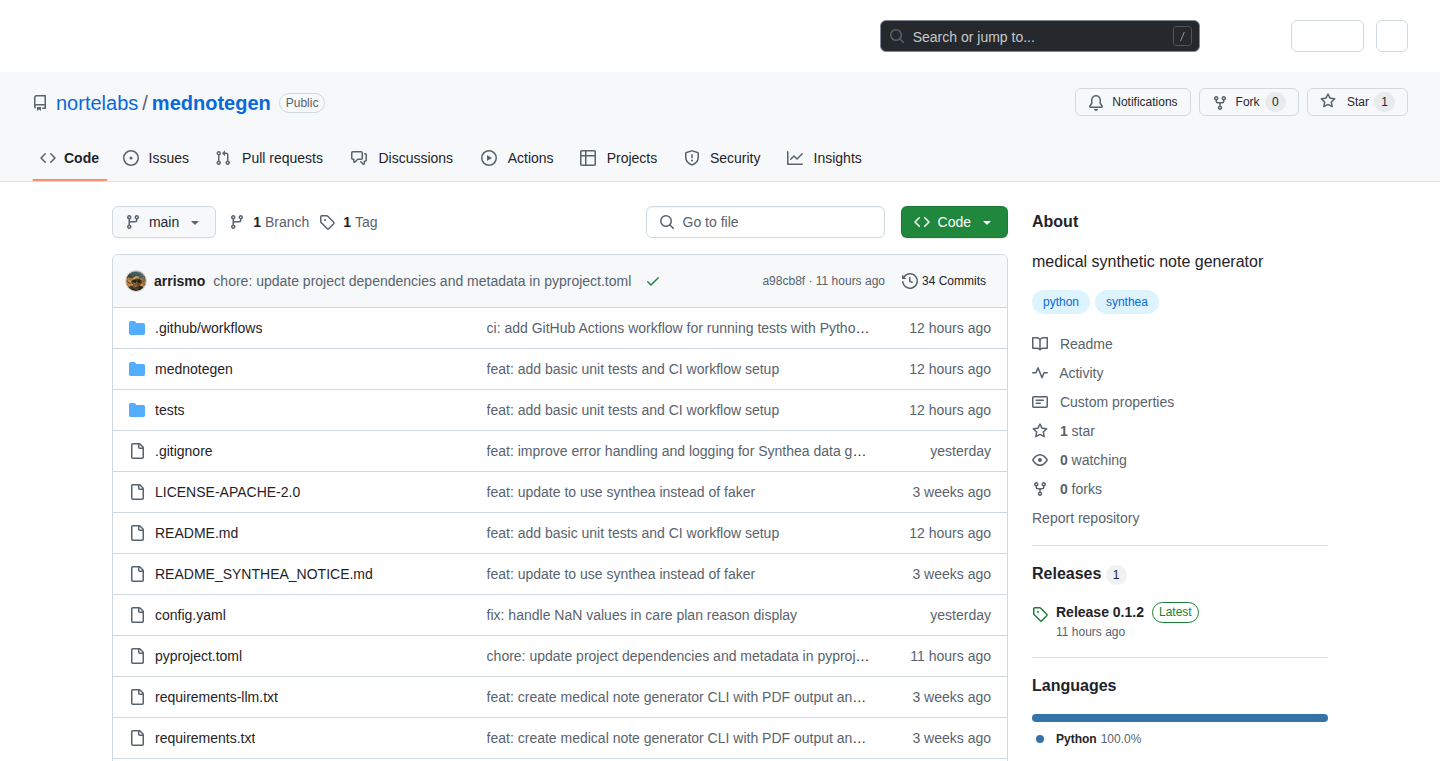Click the fork icon beside 0 forks
Viewport: 1440px width, 761px height.
click(1040, 489)
